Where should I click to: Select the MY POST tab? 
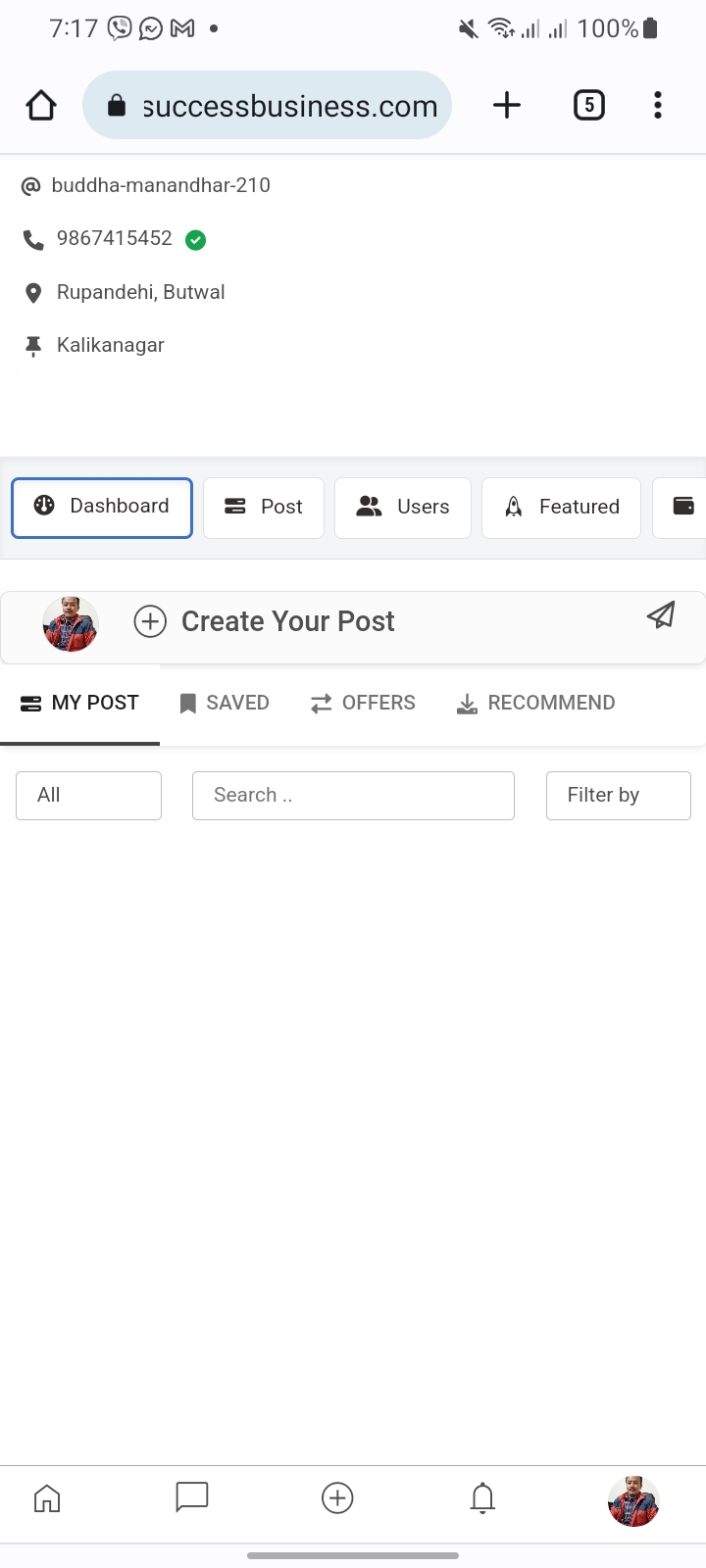80,703
